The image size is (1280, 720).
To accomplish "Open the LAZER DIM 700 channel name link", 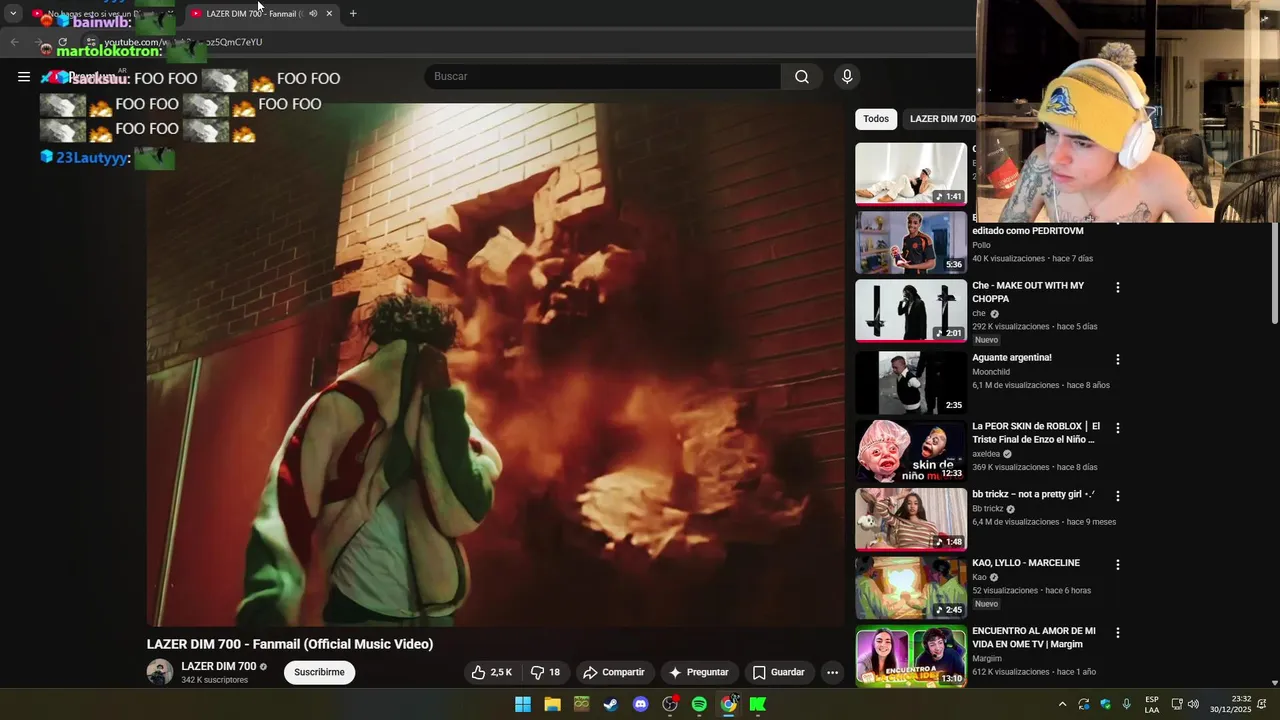I will click(x=218, y=666).
